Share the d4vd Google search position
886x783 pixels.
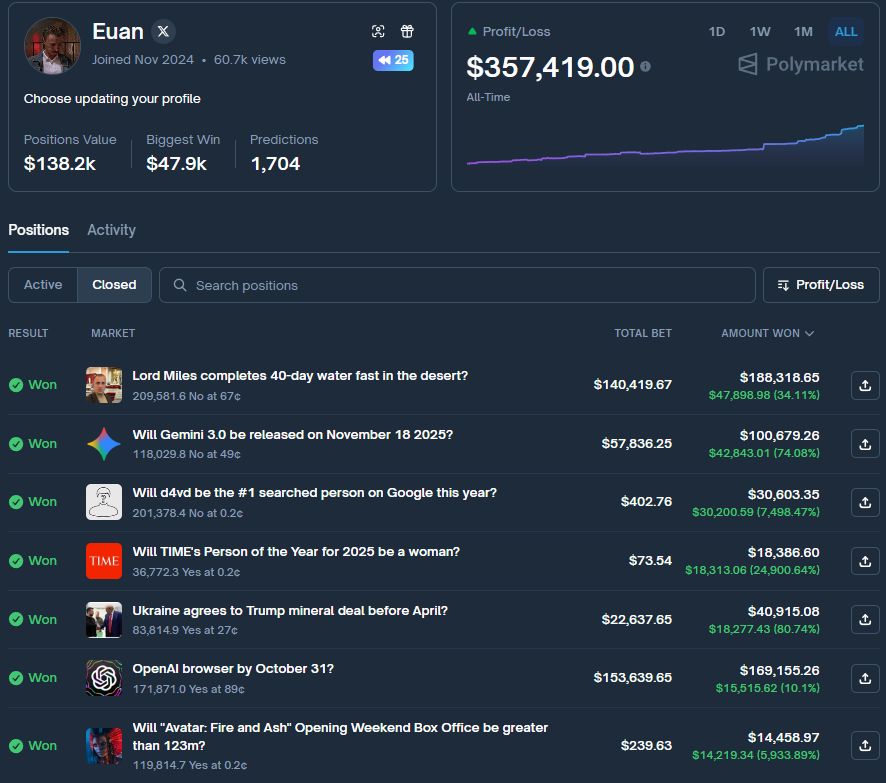coord(865,502)
